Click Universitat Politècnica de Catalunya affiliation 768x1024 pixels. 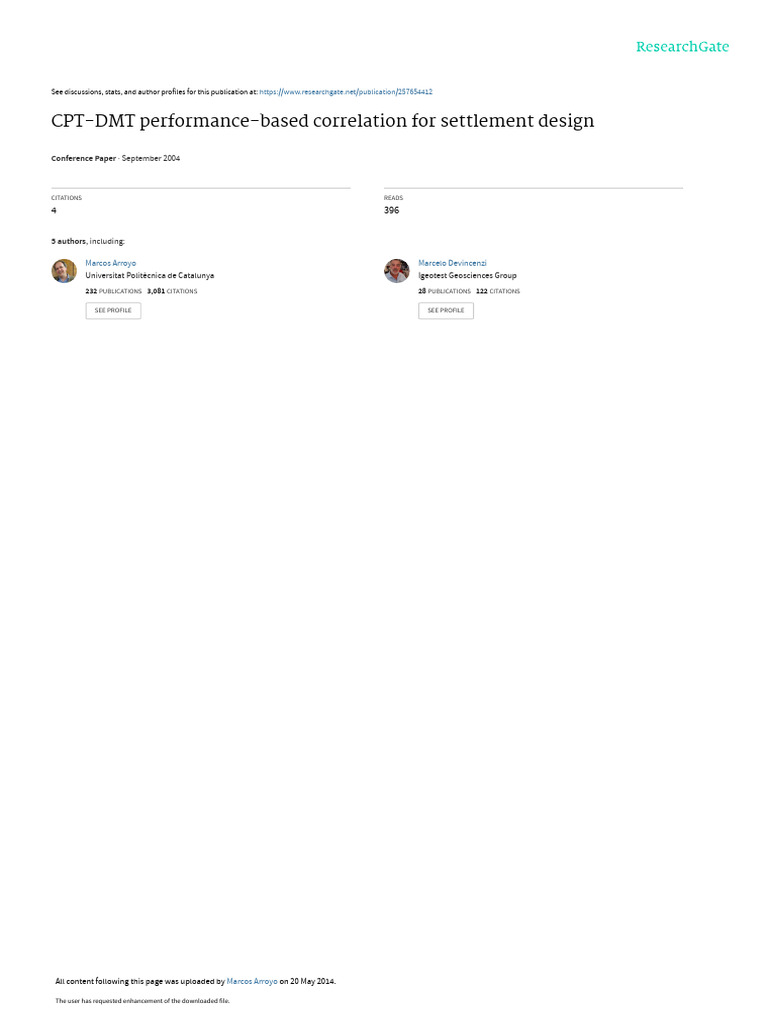(150, 276)
